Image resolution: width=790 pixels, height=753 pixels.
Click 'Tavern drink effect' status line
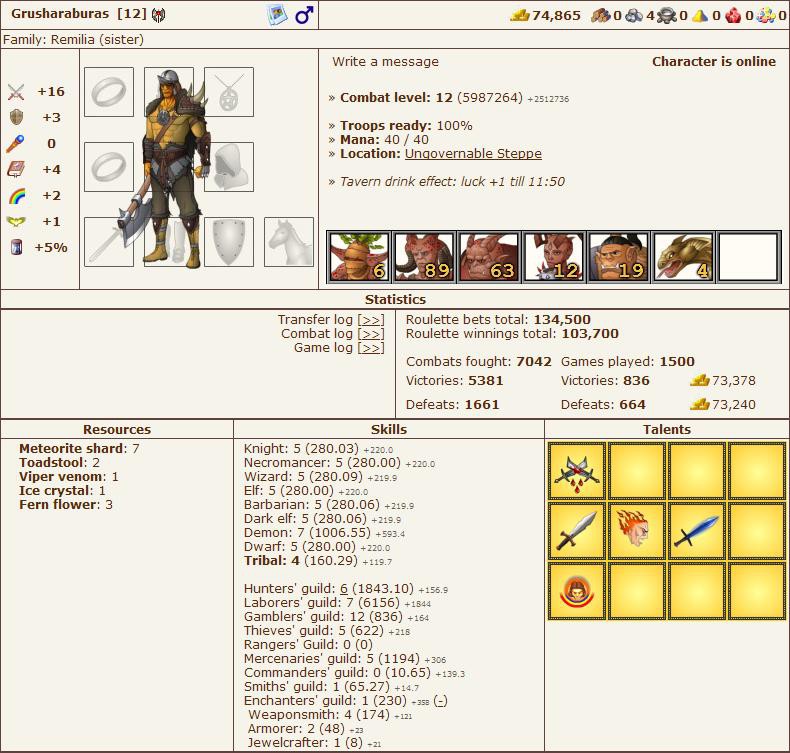pos(452,182)
